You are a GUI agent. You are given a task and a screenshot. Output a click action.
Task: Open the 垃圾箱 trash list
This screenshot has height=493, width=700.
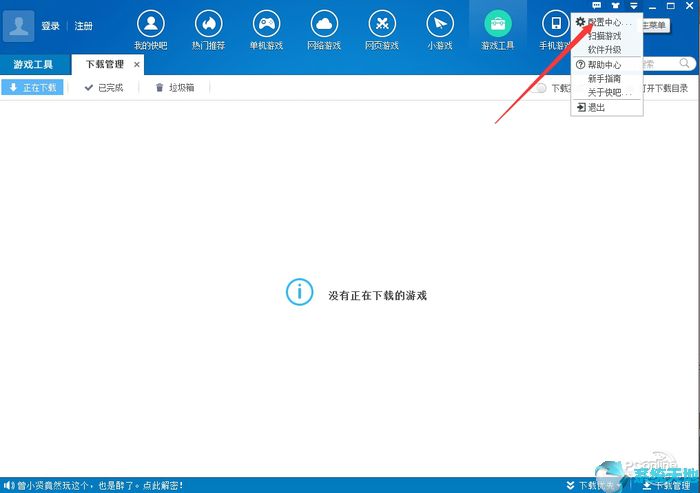(175, 88)
